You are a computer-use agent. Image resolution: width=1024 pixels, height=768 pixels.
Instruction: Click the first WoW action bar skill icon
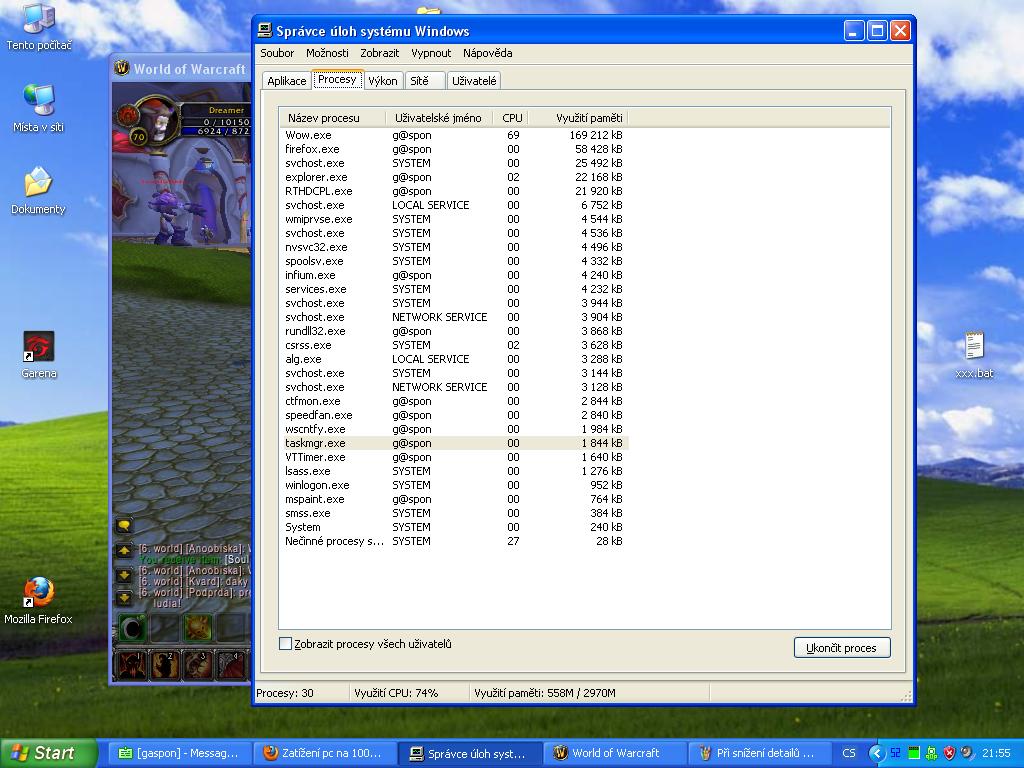tap(131, 664)
